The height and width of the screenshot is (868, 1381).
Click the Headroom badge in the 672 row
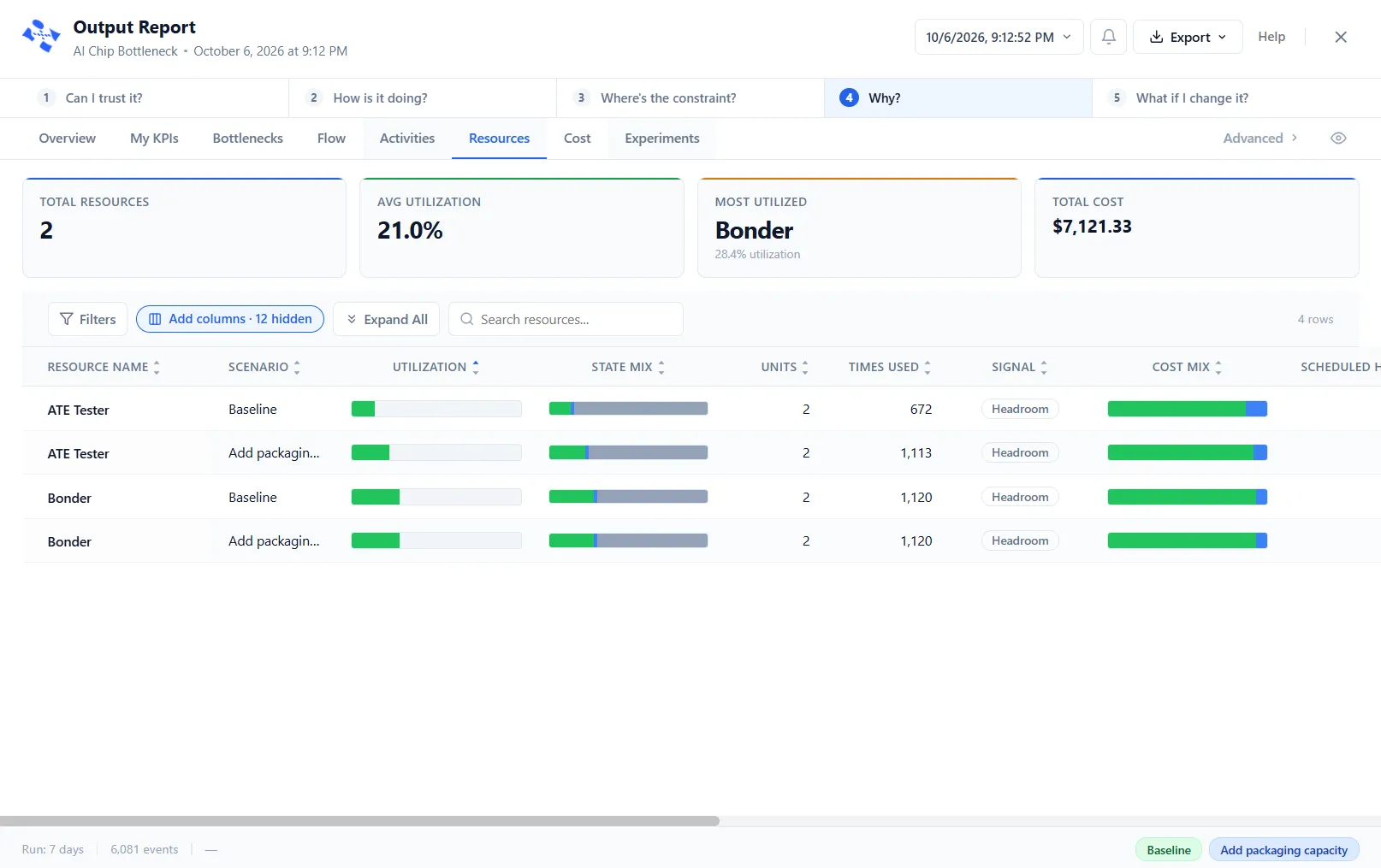coord(1020,409)
